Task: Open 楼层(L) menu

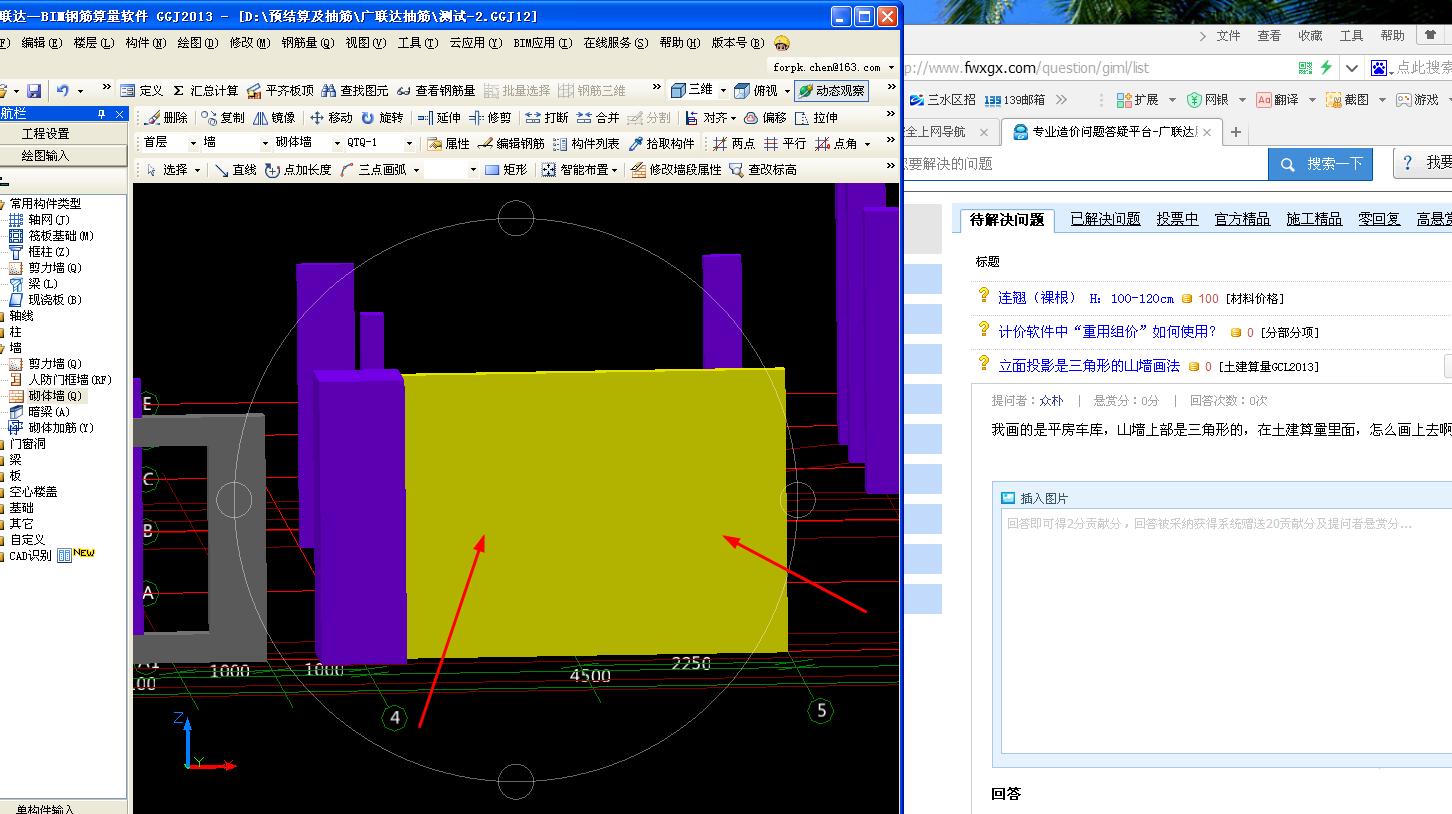Action: coord(94,43)
